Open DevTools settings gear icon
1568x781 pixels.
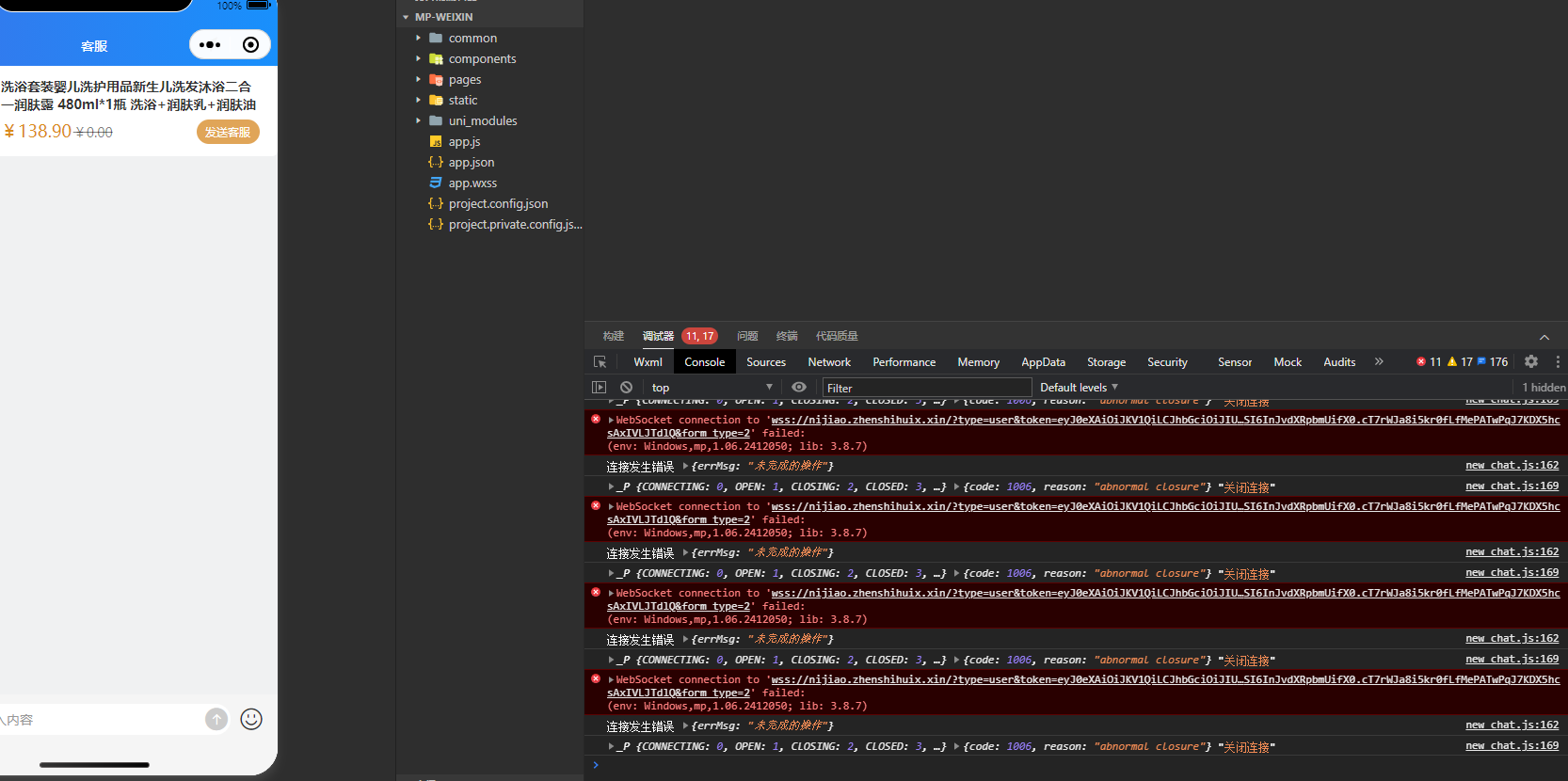point(1531,361)
